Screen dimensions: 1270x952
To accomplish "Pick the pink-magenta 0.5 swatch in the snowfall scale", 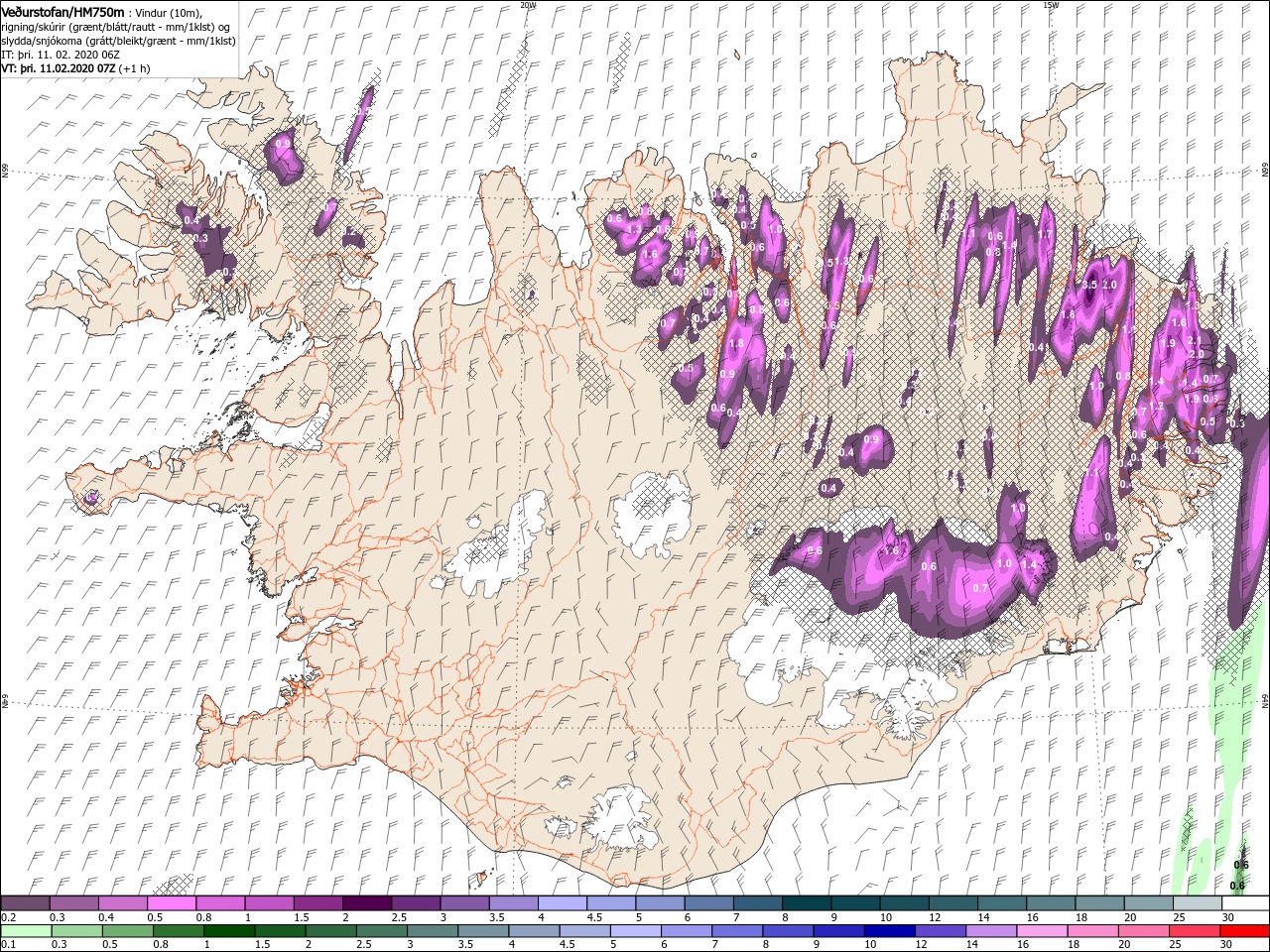I will (173, 903).
